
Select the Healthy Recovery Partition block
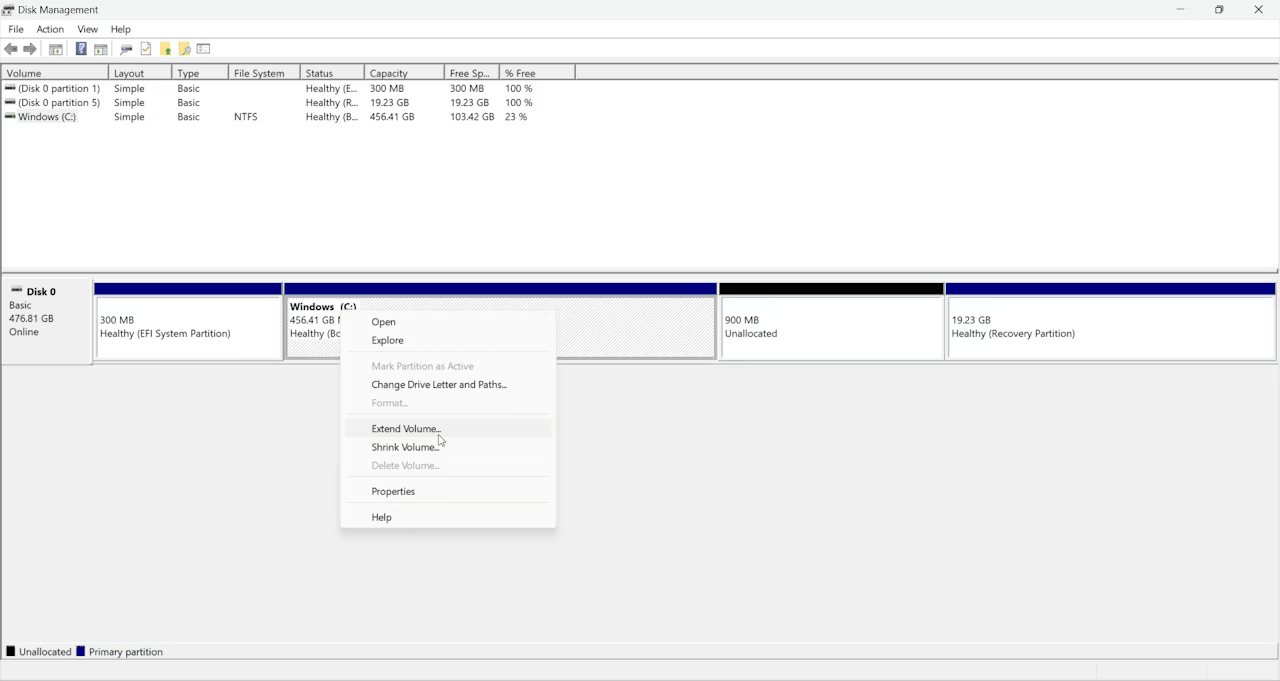click(1108, 327)
